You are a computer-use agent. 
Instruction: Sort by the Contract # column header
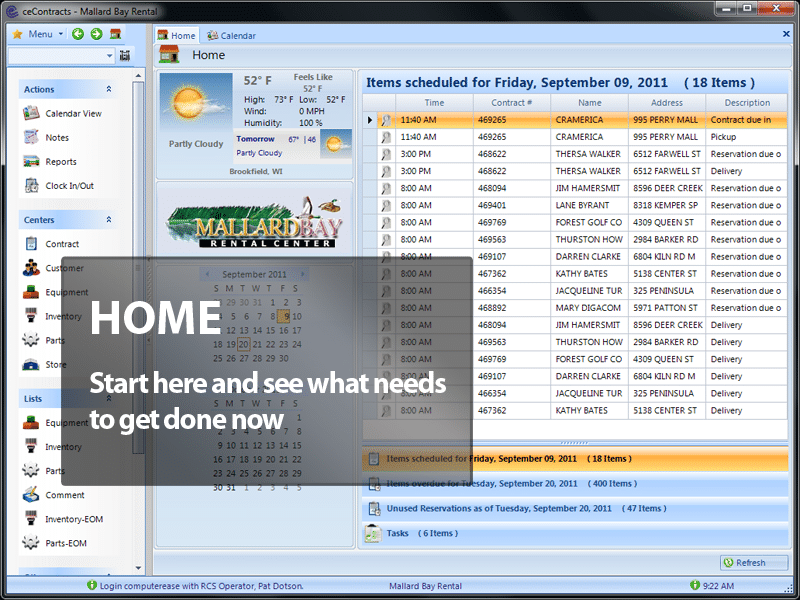[512, 103]
